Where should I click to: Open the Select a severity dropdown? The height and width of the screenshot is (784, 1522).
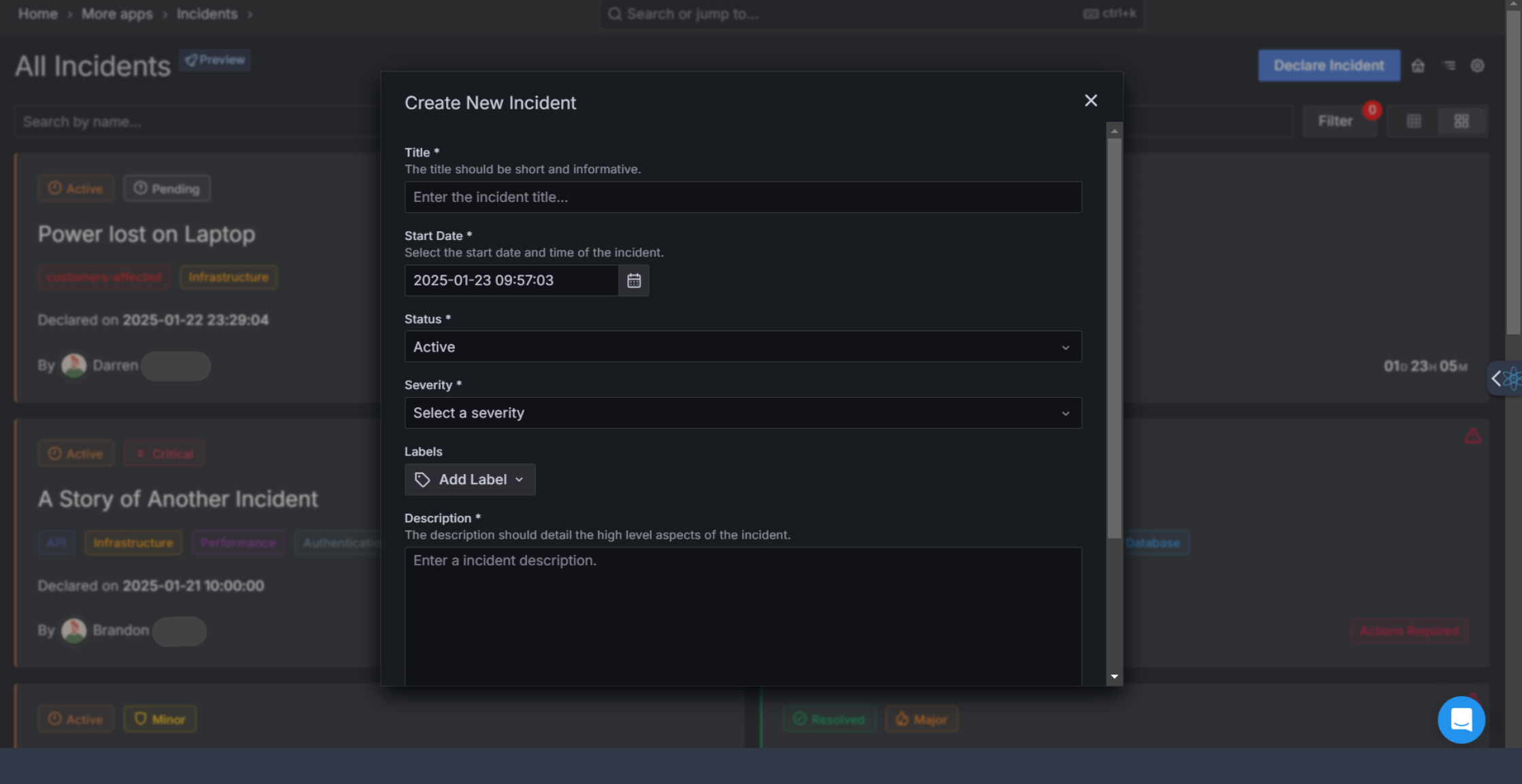click(x=743, y=413)
